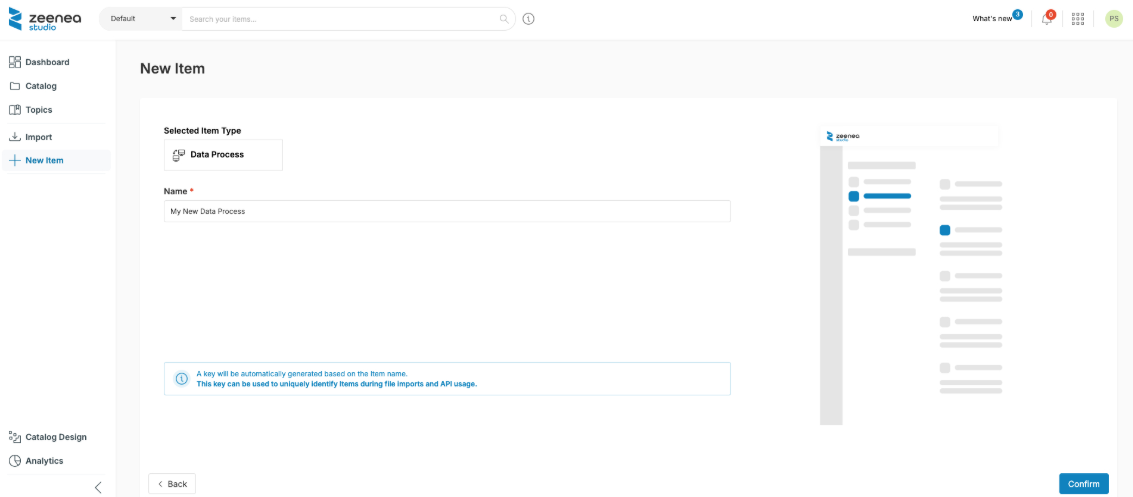Image resolution: width=1133 pixels, height=497 pixels.
Task: Click the Data Process type icon
Action: [x=179, y=155]
